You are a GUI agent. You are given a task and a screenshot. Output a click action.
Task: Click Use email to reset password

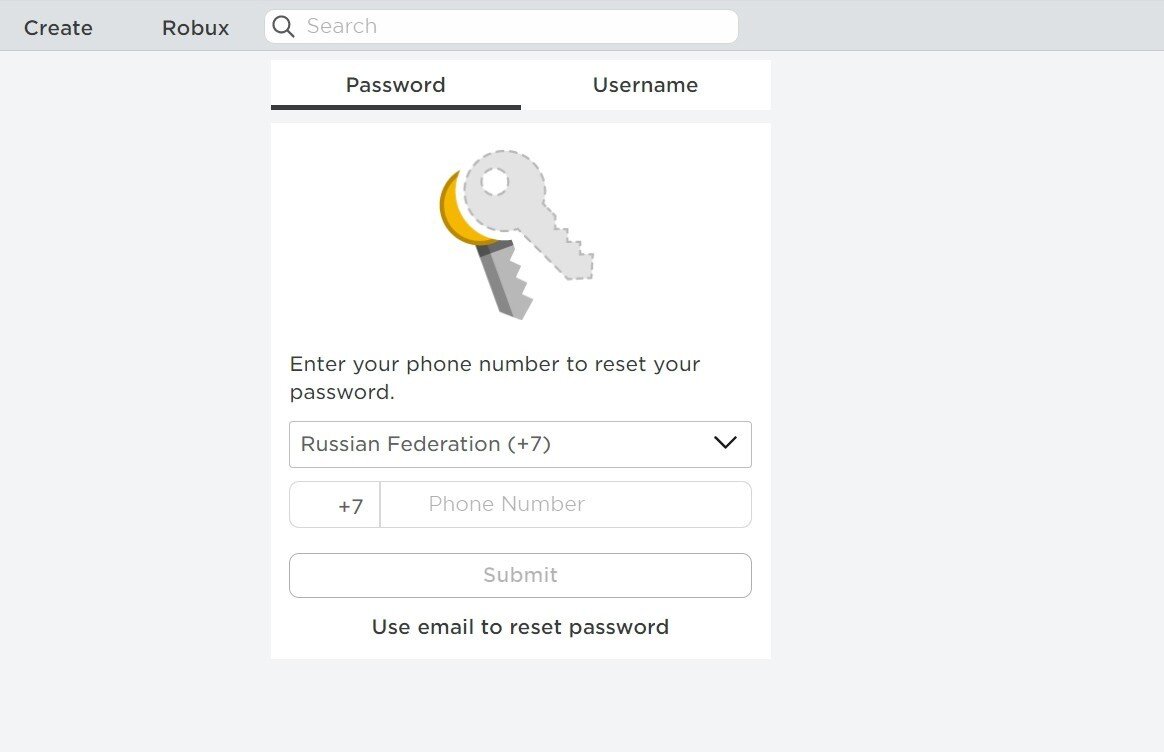click(x=520, y=627)
